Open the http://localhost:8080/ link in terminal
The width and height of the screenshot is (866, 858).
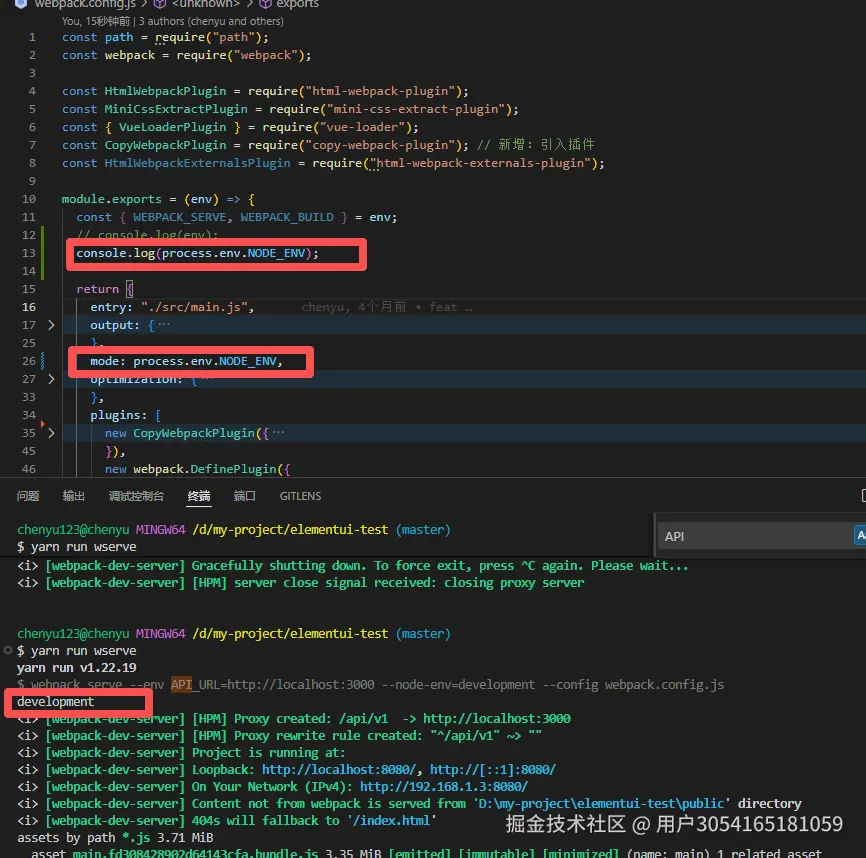coord(339,769)
